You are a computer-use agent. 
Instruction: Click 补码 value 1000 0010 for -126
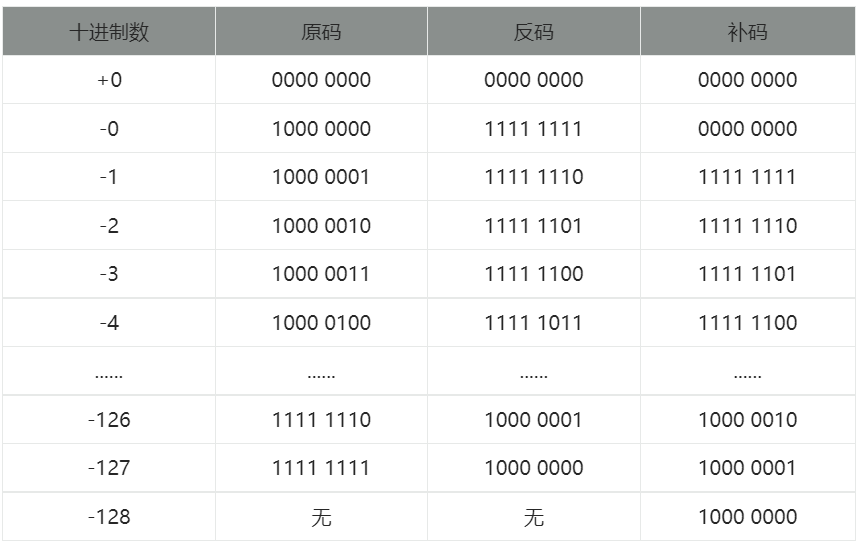point(747,420)
